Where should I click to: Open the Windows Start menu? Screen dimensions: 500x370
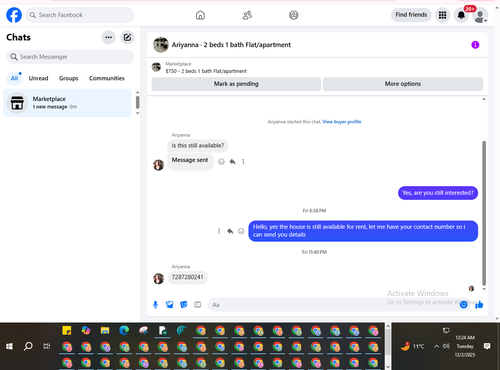[x=9, y=346]
